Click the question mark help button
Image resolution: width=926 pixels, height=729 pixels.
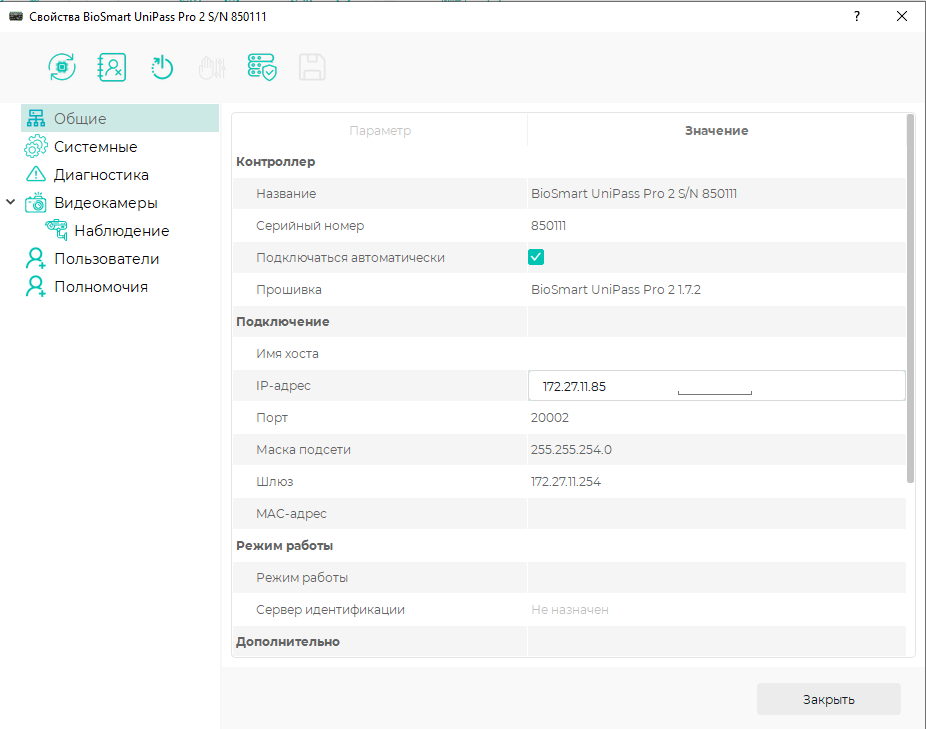pyautogui.click(x=856, y=17)
